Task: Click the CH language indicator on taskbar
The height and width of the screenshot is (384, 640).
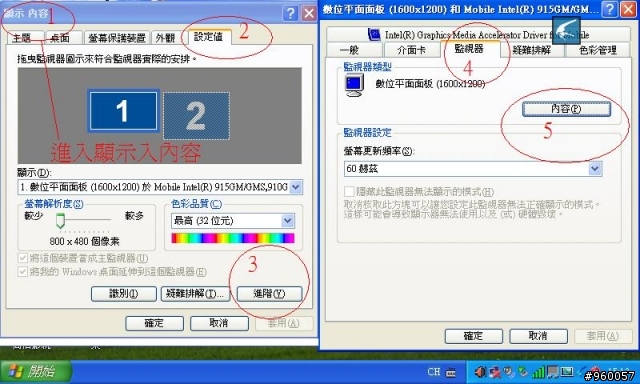Action: point(434,372)
